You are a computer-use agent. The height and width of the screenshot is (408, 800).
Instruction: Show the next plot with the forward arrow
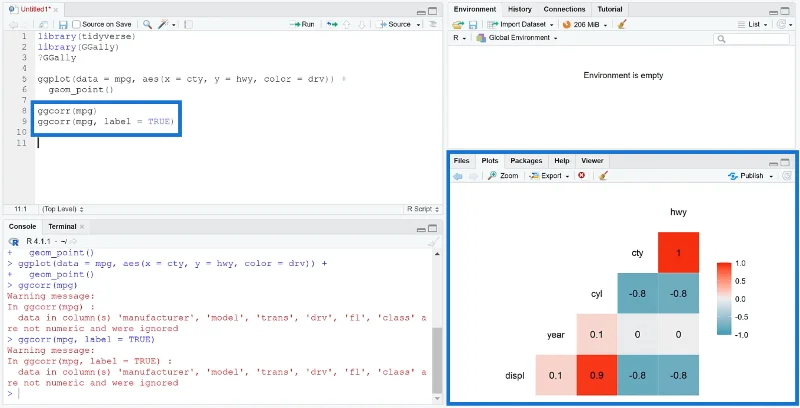[473, 176]
